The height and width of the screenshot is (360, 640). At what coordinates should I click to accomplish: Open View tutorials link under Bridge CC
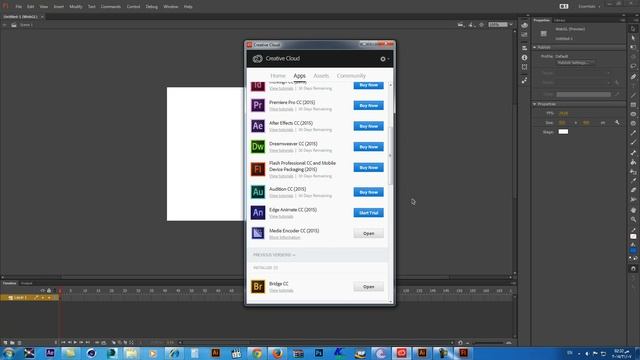pos(281,291)
